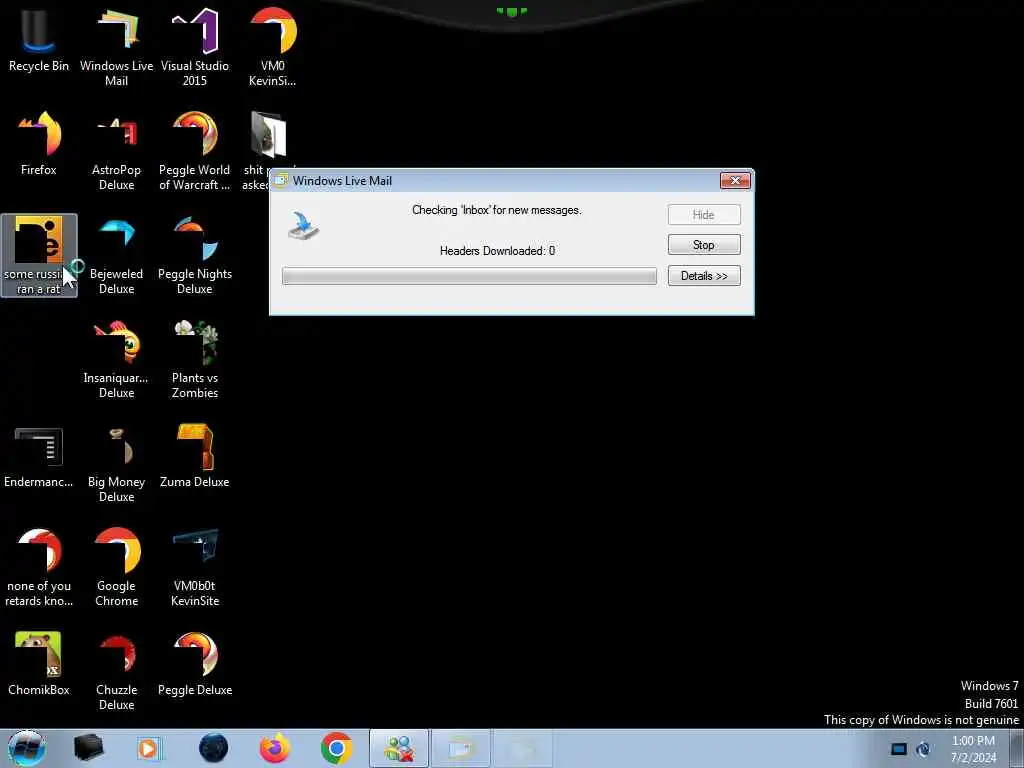Open the Visual Studio 2015 desktop shortcut
Screen dimensions: 1024x768
(195, 47)
